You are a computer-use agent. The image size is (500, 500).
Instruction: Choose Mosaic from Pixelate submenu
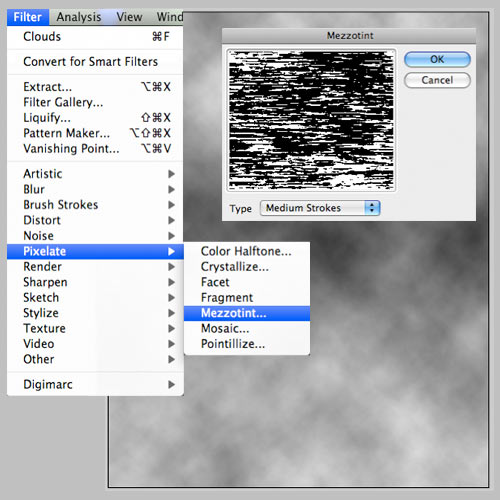[x=247, y=329]
